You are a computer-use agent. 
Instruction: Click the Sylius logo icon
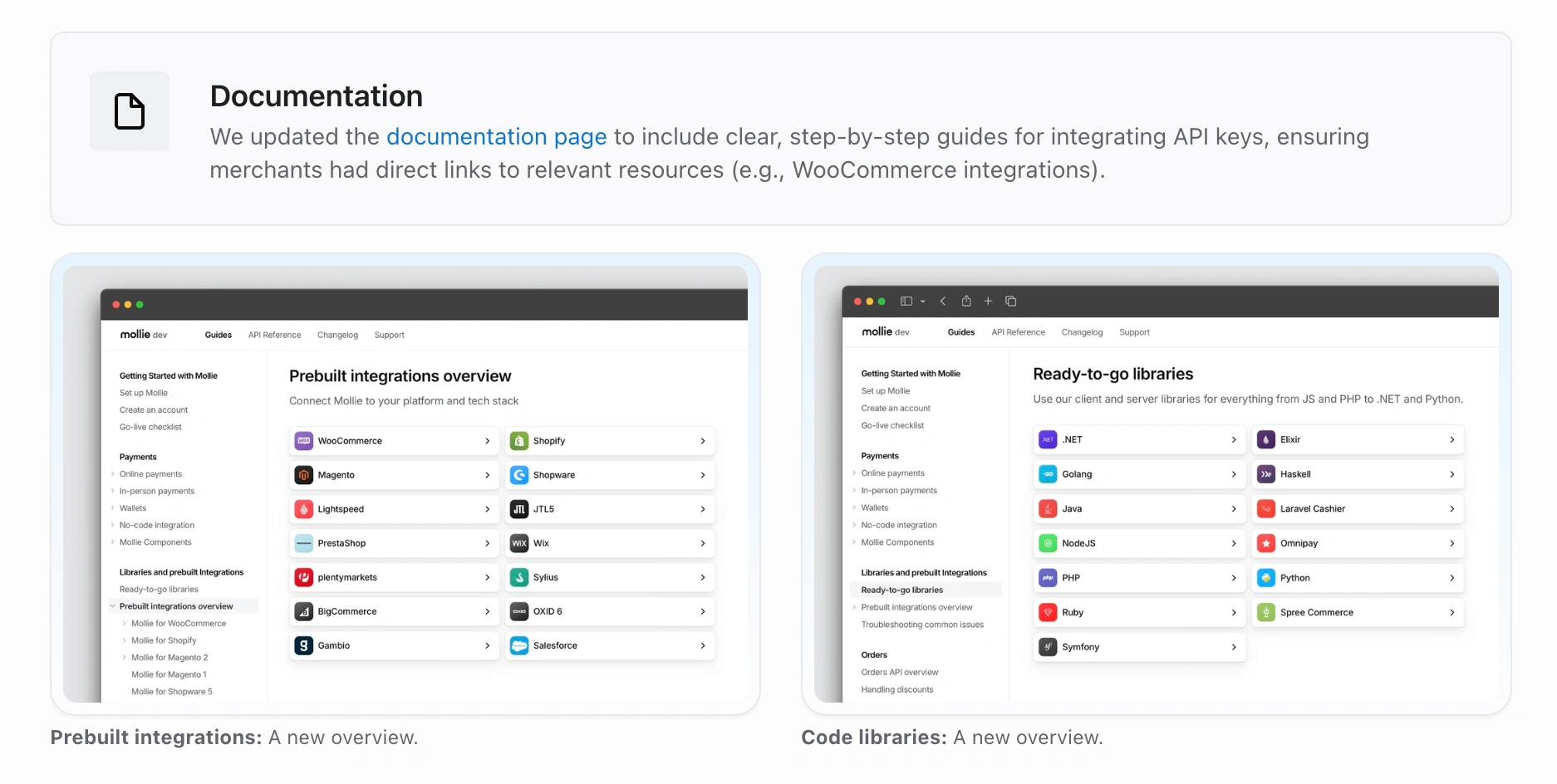519,577
